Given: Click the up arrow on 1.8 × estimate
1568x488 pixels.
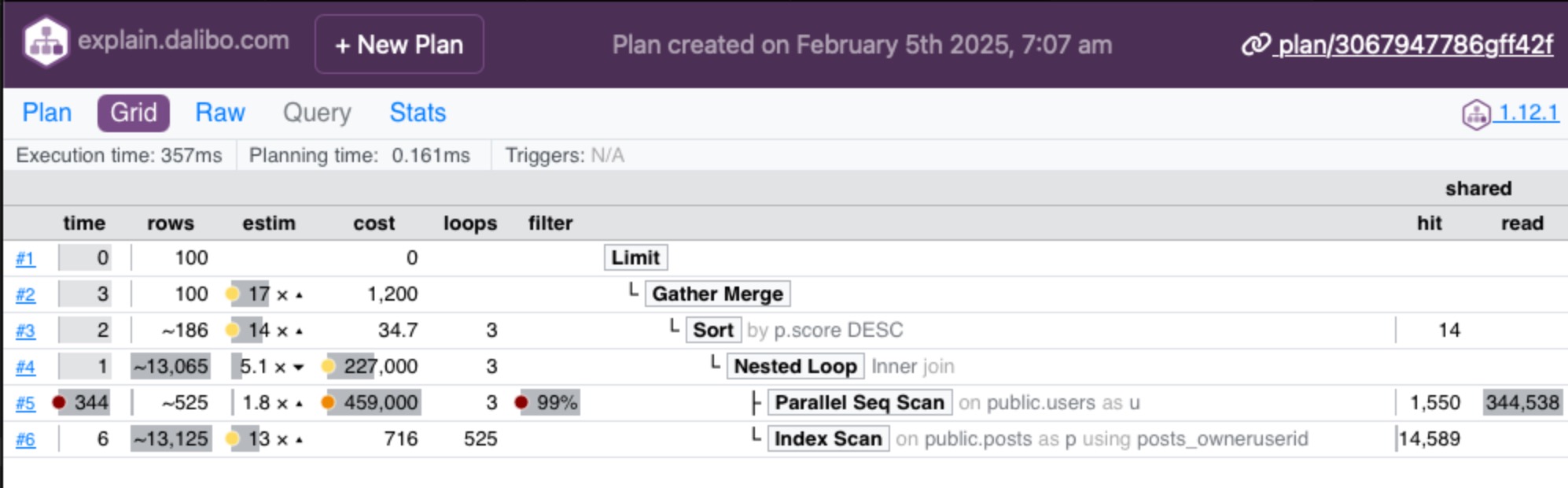Looking at the screenshot, I should click(300, 404).
